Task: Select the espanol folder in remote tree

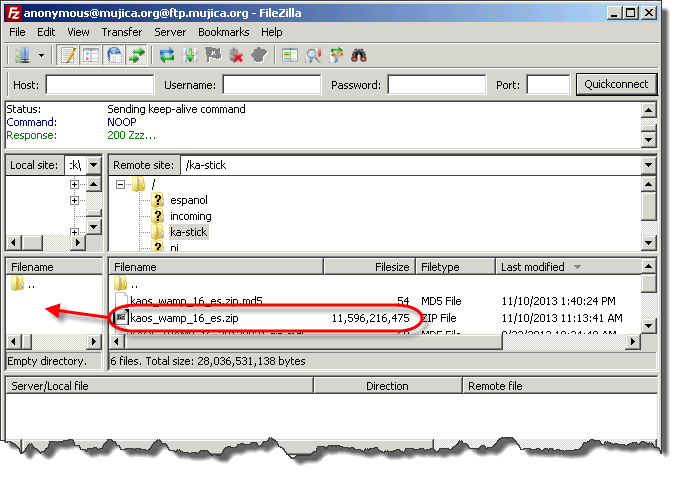Action: (x=189, y=200)
